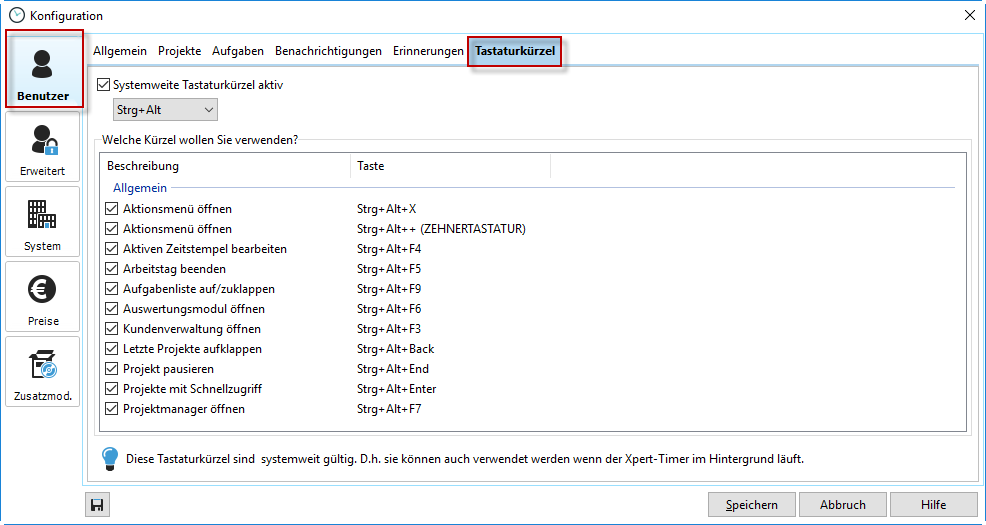Uncheck the Arbeitstag beenden shortcut
Screen dimensions: 986x525
tap(112, 269)
